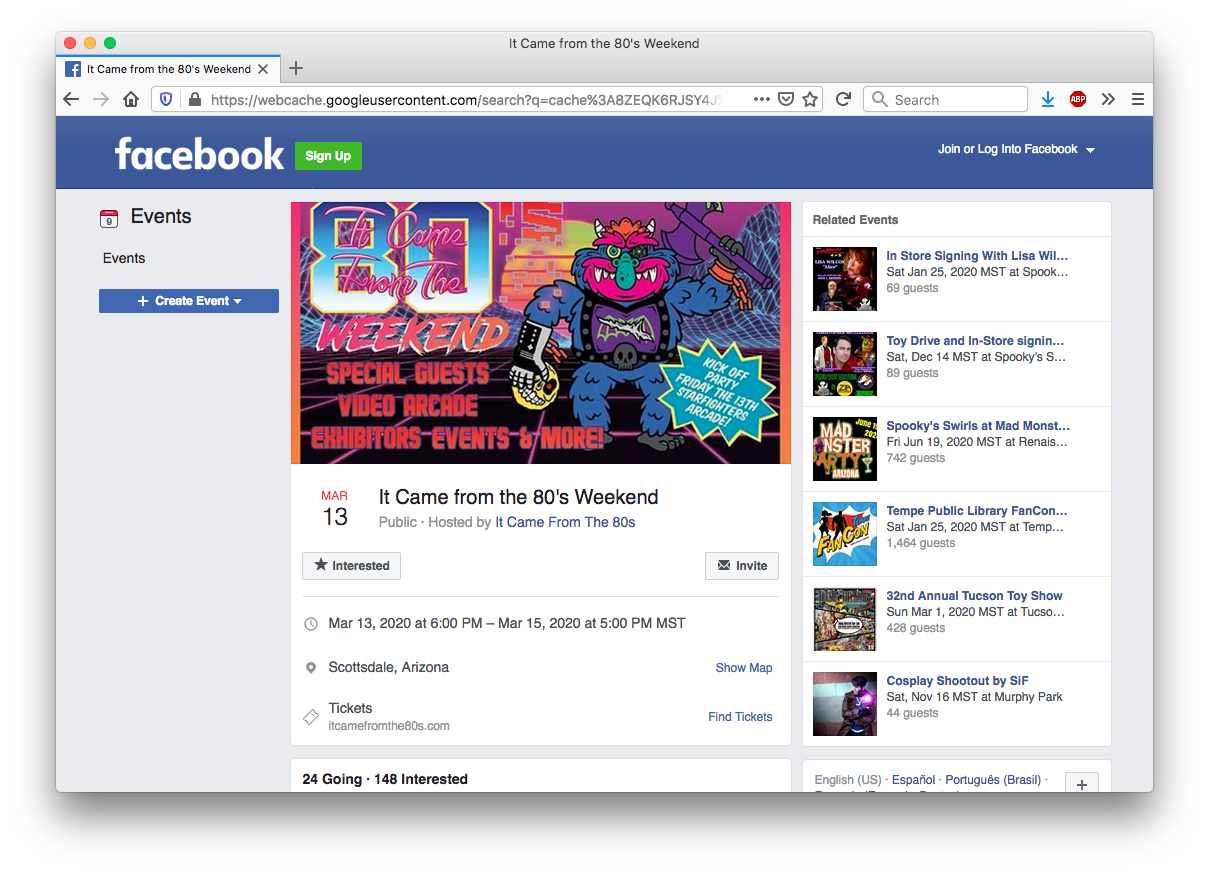
Task: Click the '742 guests' text
Action: click(x=916, y=458)
